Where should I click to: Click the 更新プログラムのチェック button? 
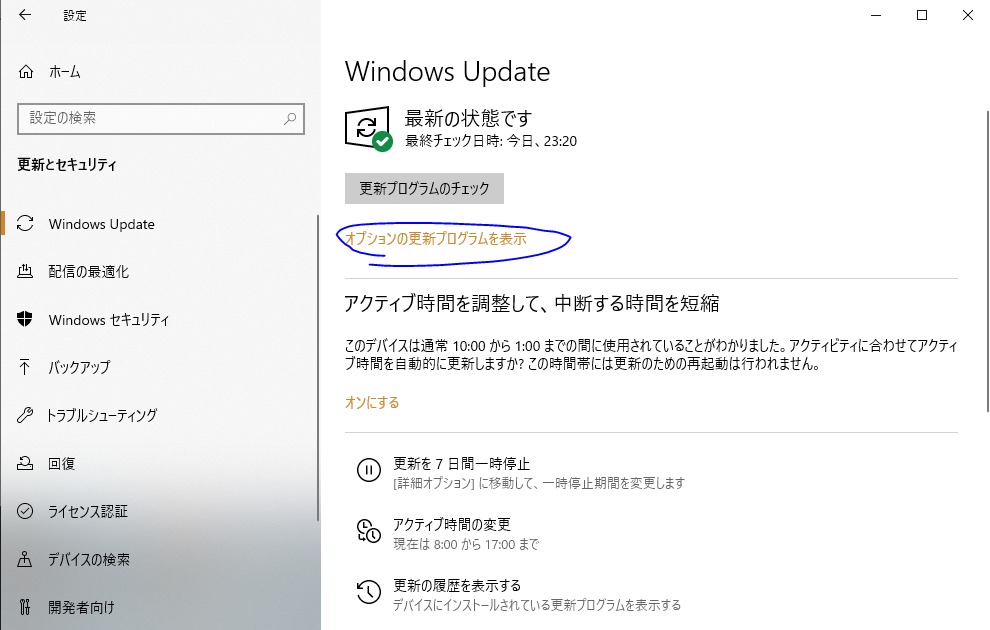click(424, 189)
